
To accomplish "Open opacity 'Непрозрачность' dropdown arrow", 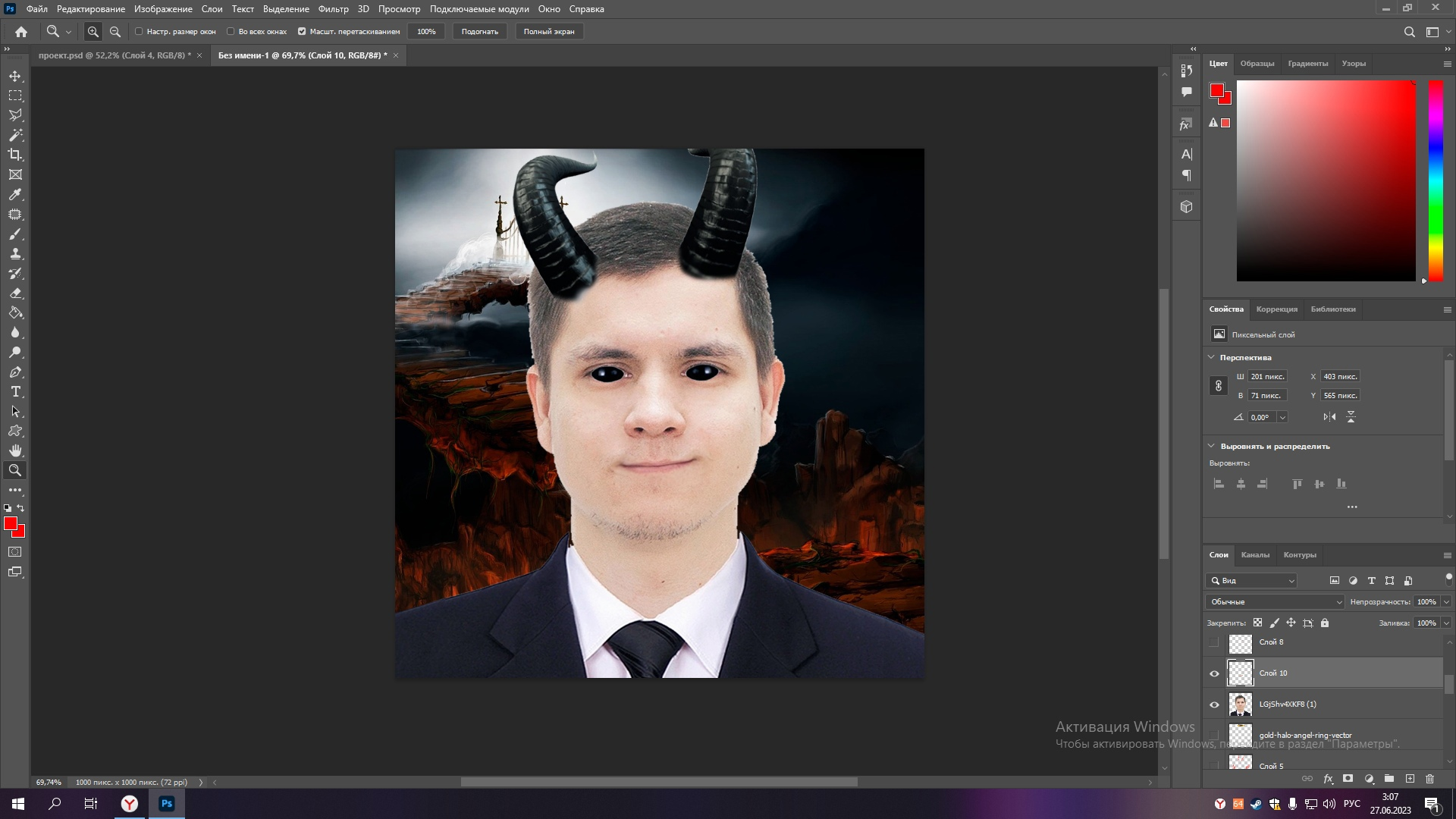I will click(x=1446, y=602).
